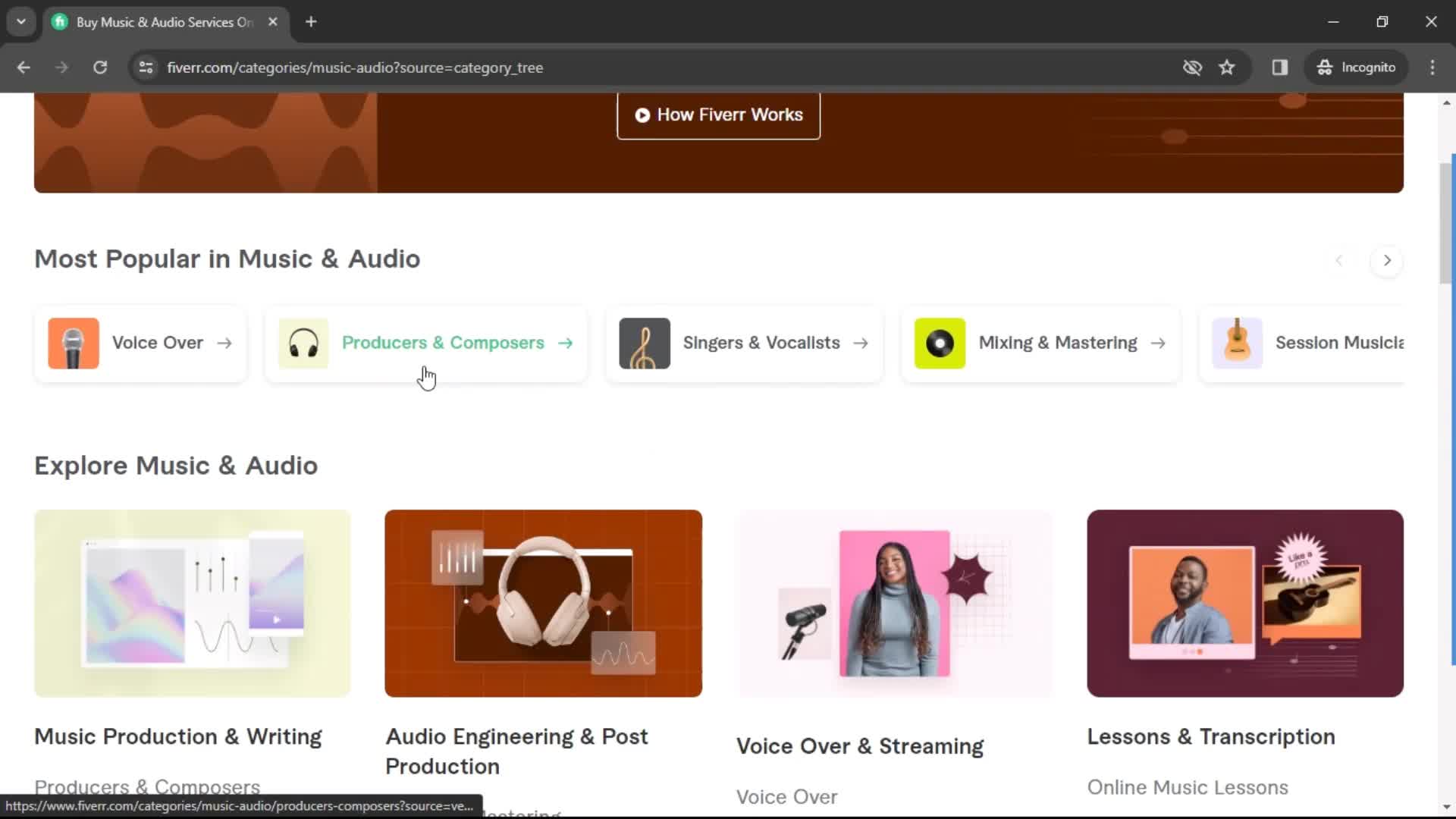Click the browser back navigation button
The width and height of the screenshot is (1456, 819).
(x=24, y=67)
